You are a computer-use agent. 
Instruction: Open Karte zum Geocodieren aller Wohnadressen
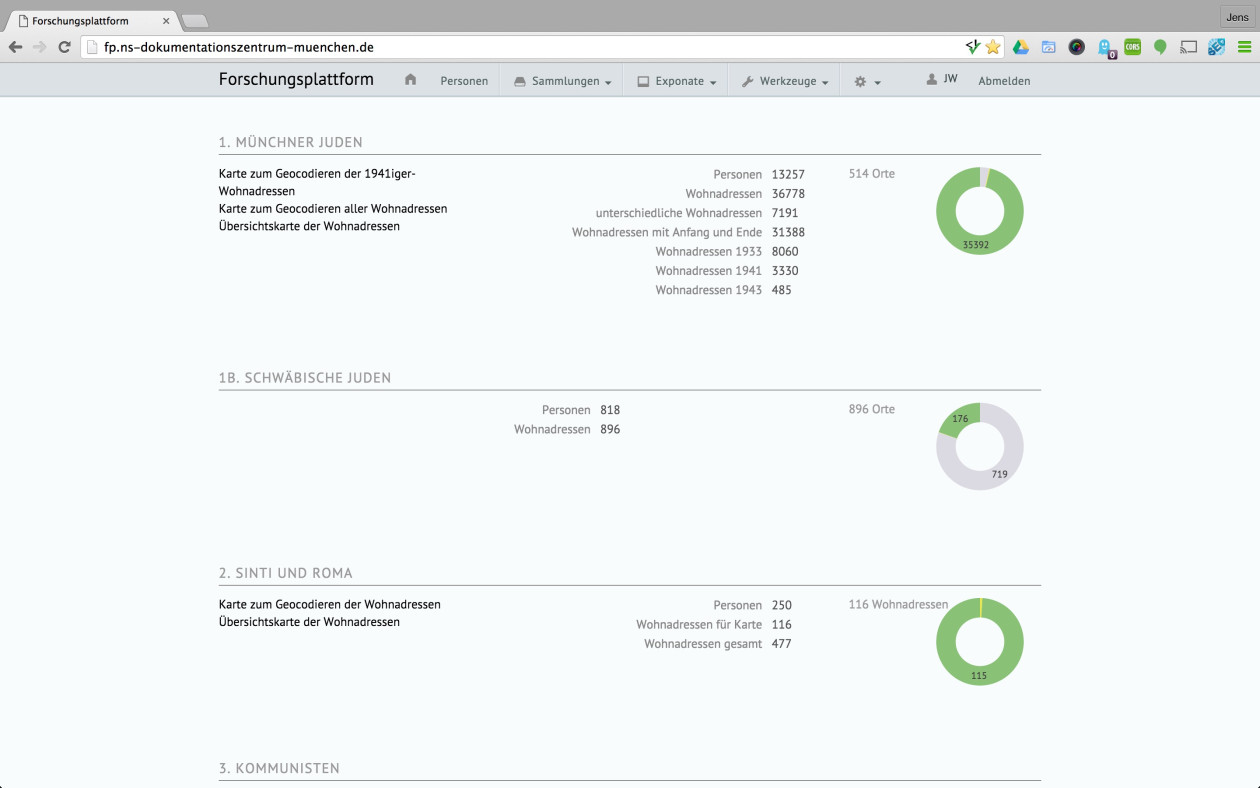pos(333,209)
